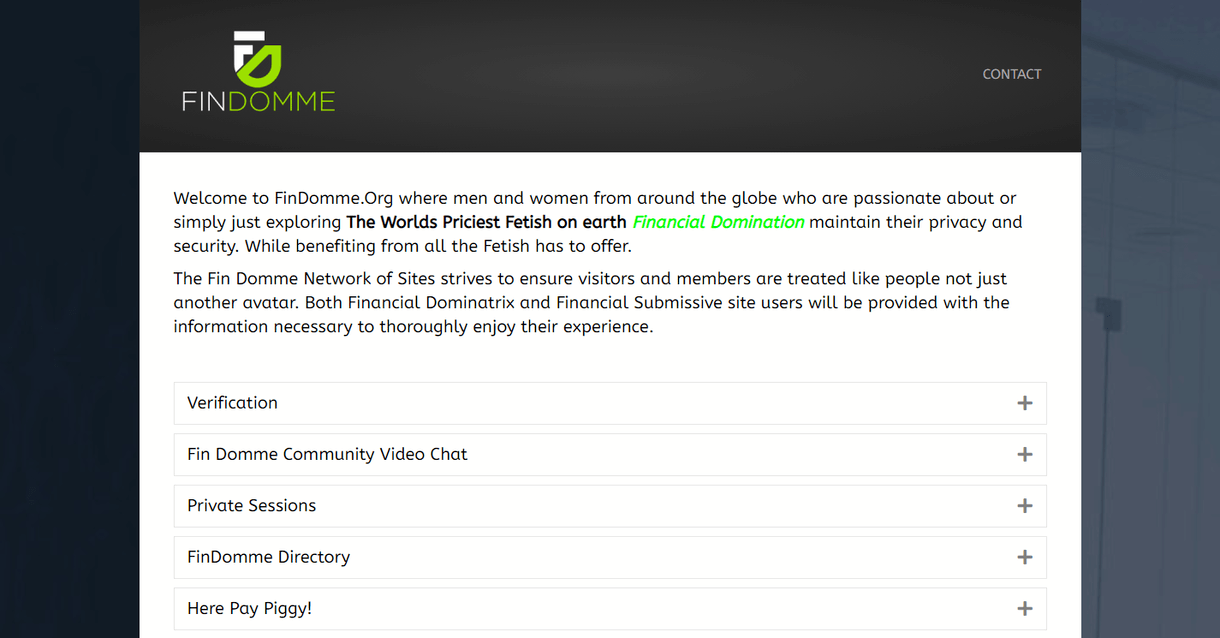Click the plus icon beside Here Pay Piggy!
The image size is (1220, 638).
click(x=1024, y=608)
